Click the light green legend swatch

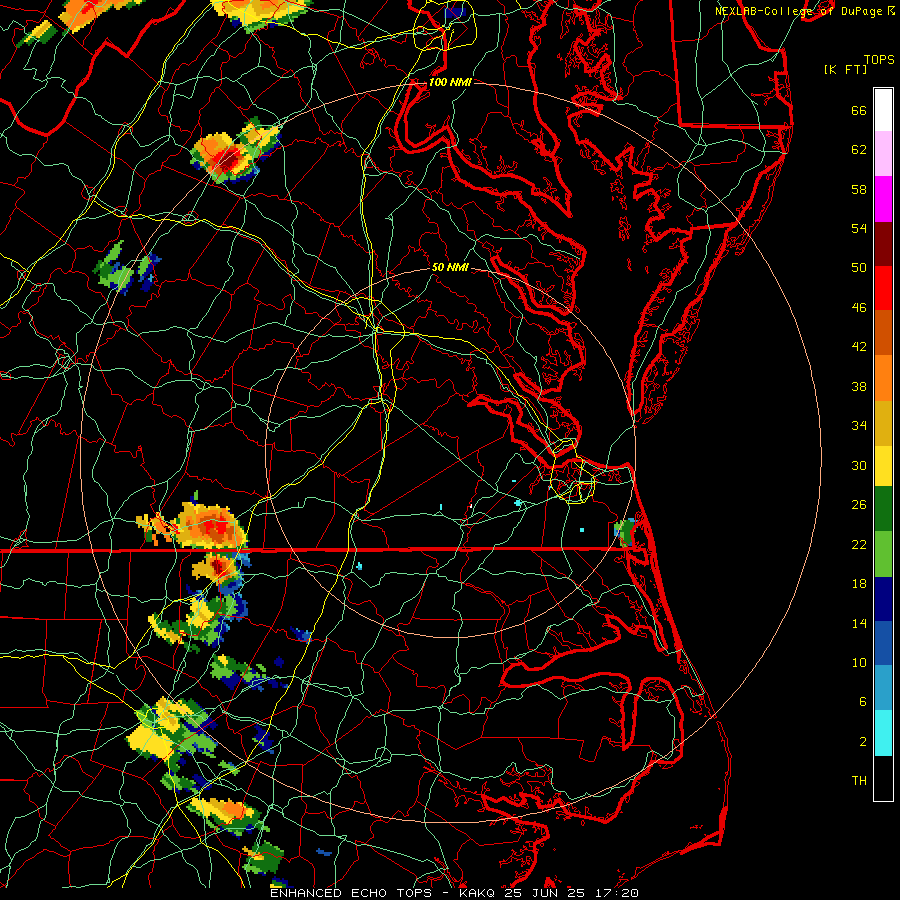click(883, 554)
